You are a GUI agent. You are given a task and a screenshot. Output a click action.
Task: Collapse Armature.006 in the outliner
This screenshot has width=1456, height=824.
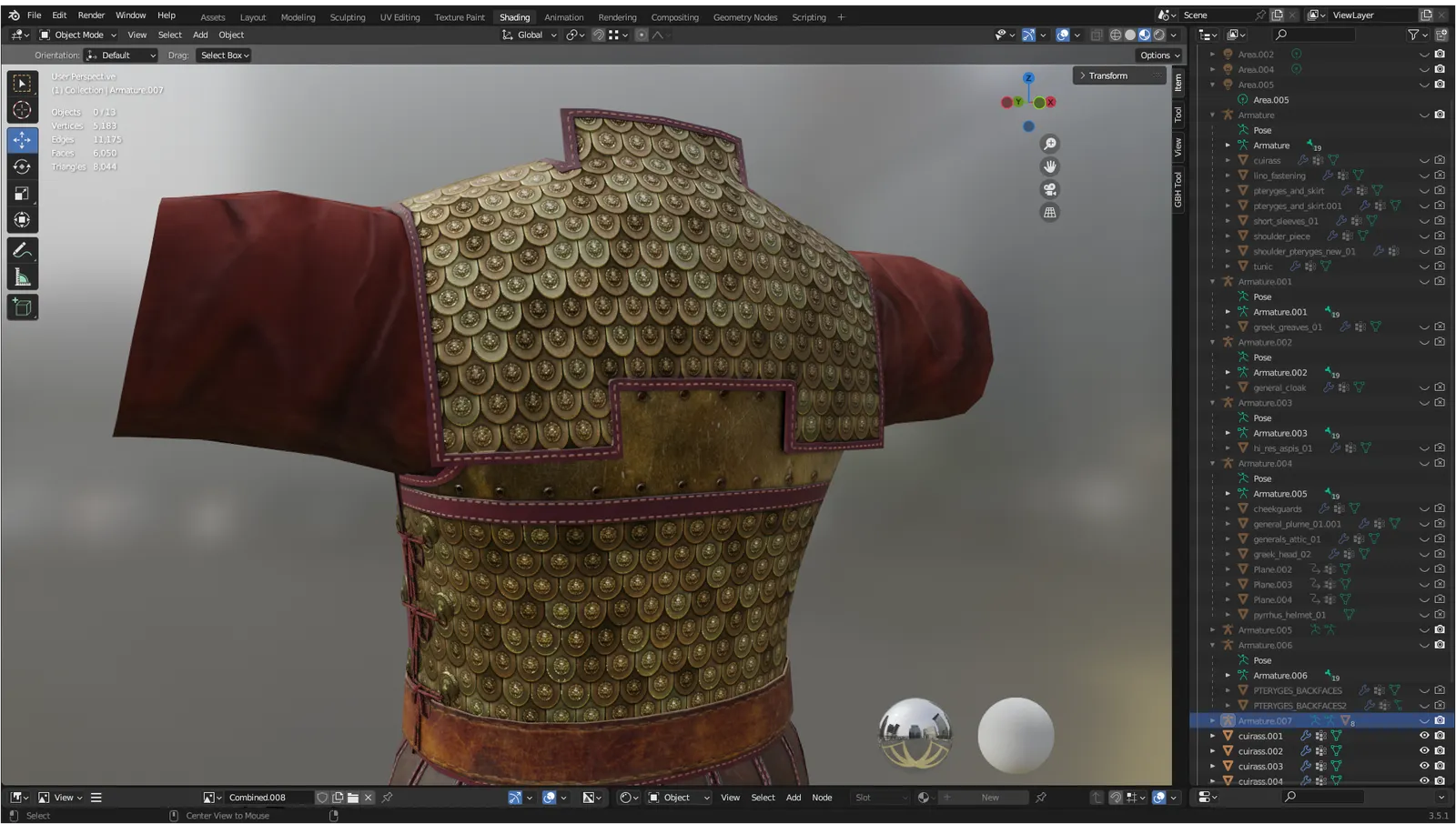pyautogui.click(x=1213, y=645)
